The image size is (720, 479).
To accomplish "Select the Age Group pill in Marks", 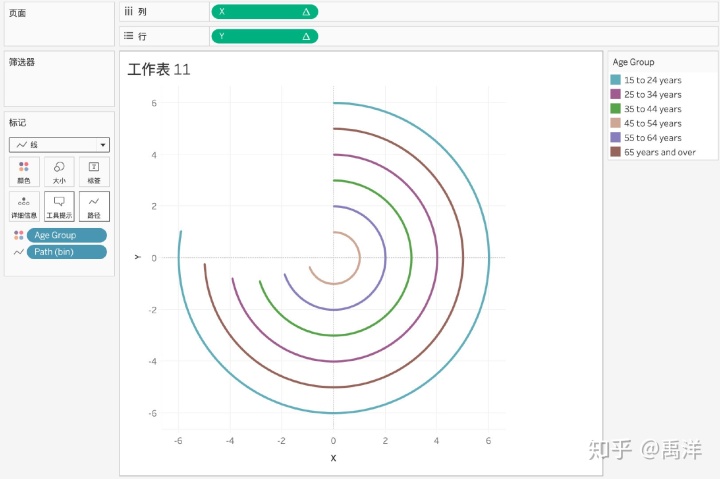I will tap(67, 235).
